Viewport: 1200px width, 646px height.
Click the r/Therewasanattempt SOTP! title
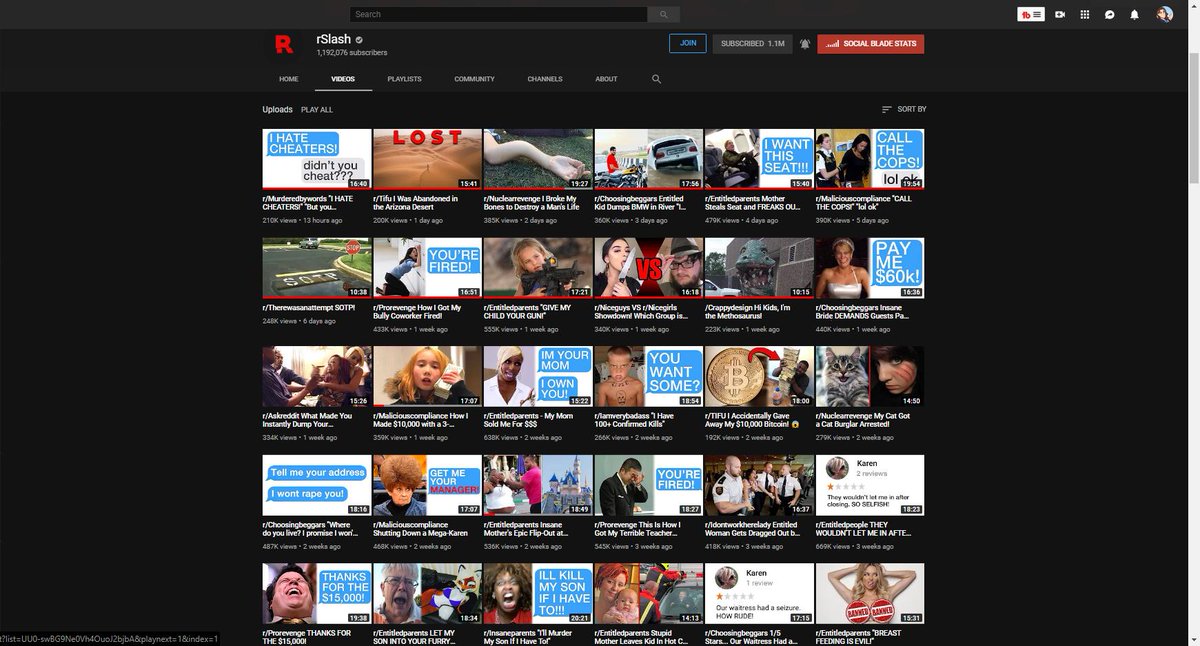[309, 307]
